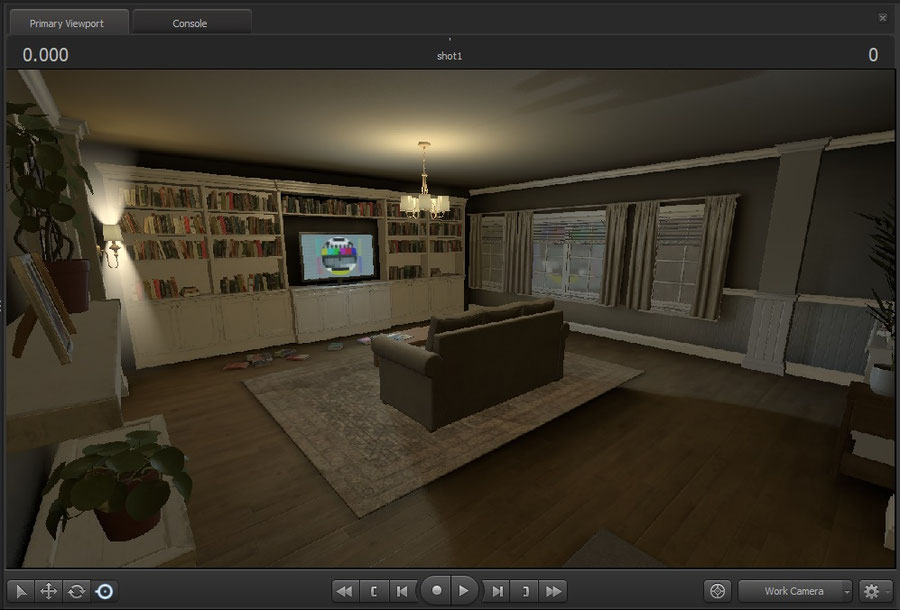The width and height of the screenshot is (900, 610).
Task: Jump to the shot end bracket
Action: [x=525, y=591]
